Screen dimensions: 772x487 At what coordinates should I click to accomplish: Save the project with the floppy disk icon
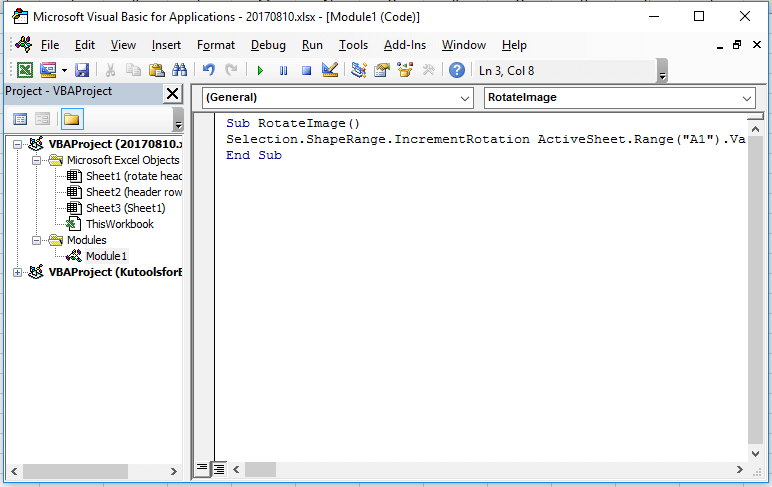[82, 70]
